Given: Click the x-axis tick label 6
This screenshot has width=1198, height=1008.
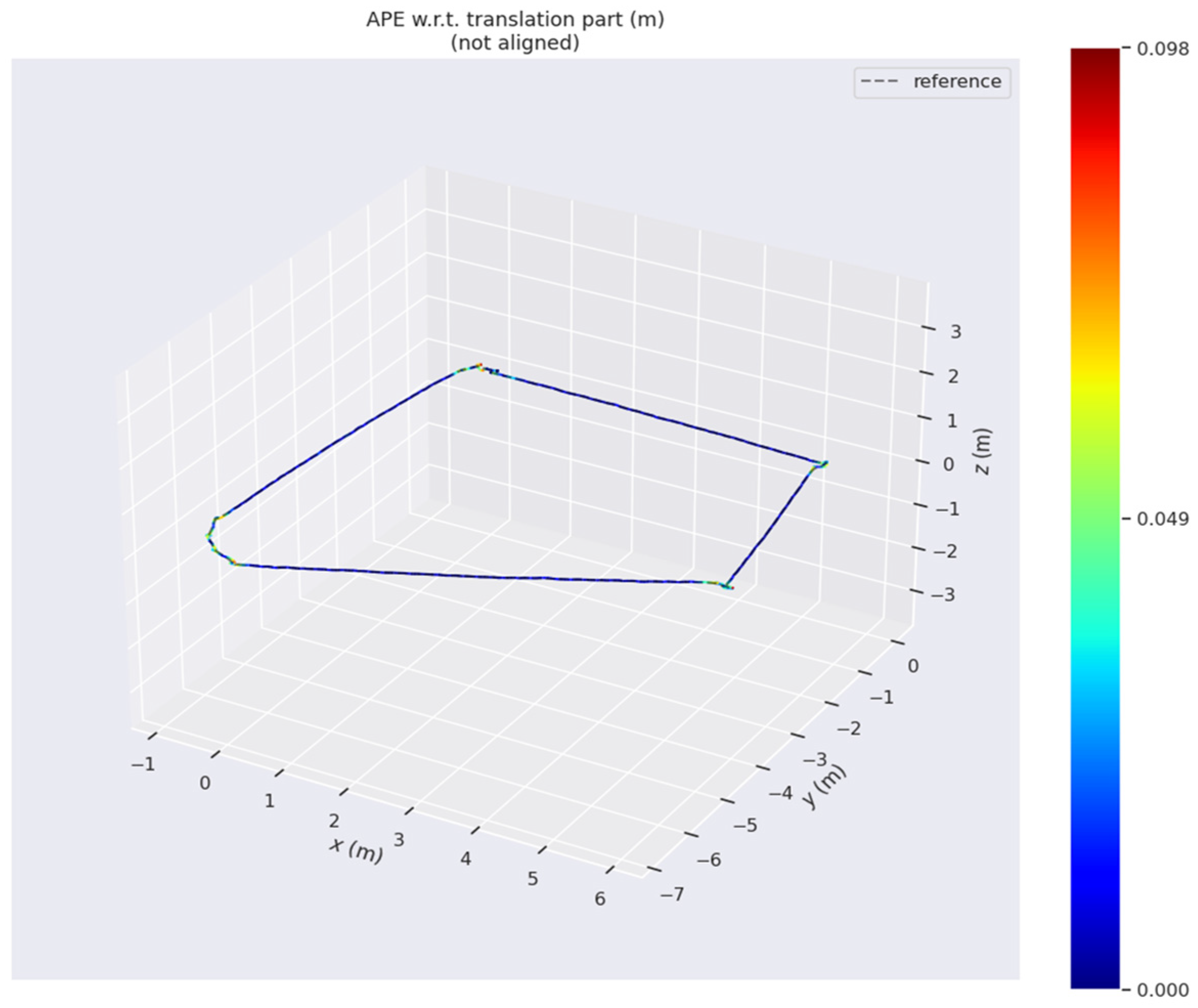Looking at the screenshot, I should click(x=600, y=899).
